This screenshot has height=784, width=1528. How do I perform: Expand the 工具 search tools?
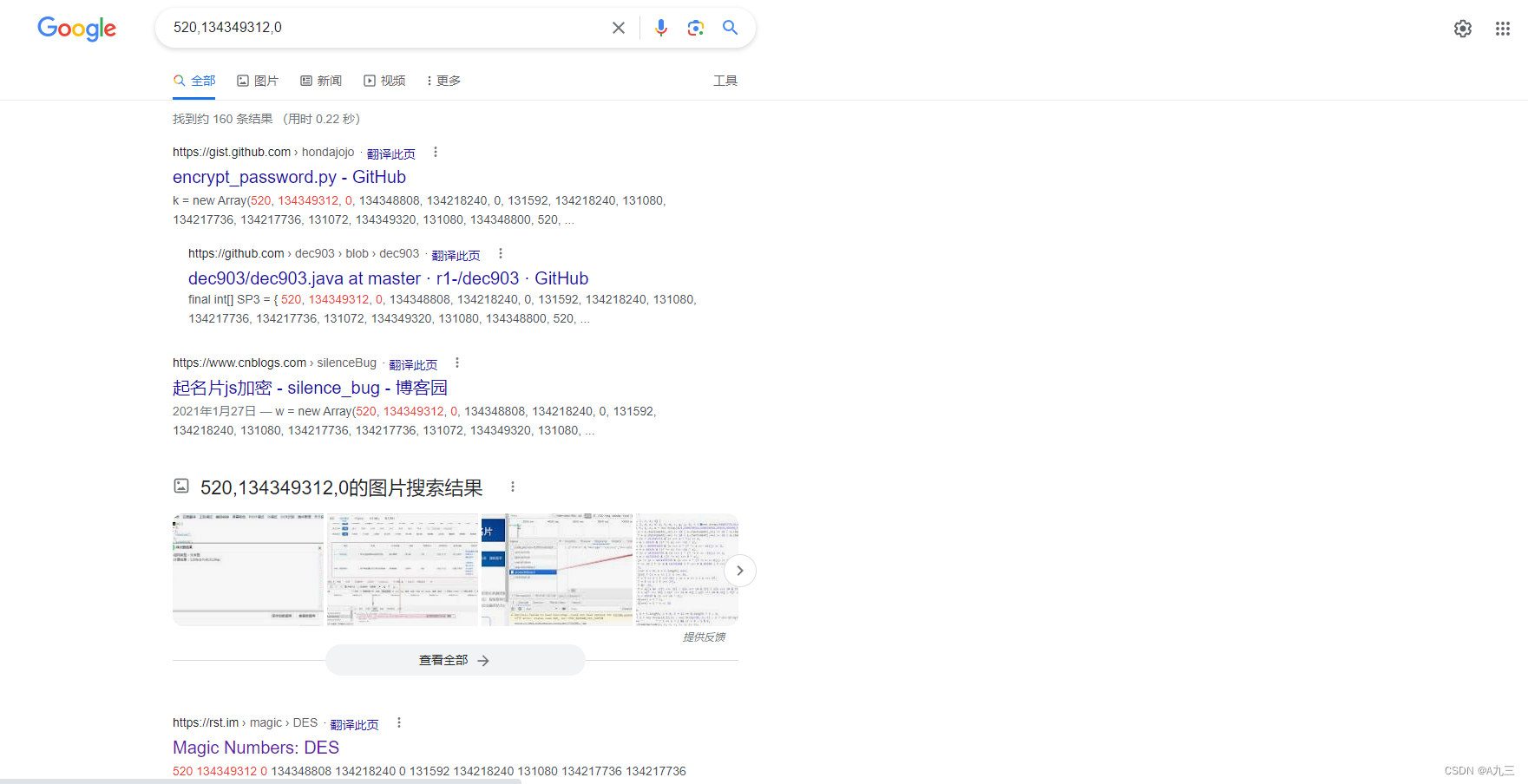click(725, 80)
